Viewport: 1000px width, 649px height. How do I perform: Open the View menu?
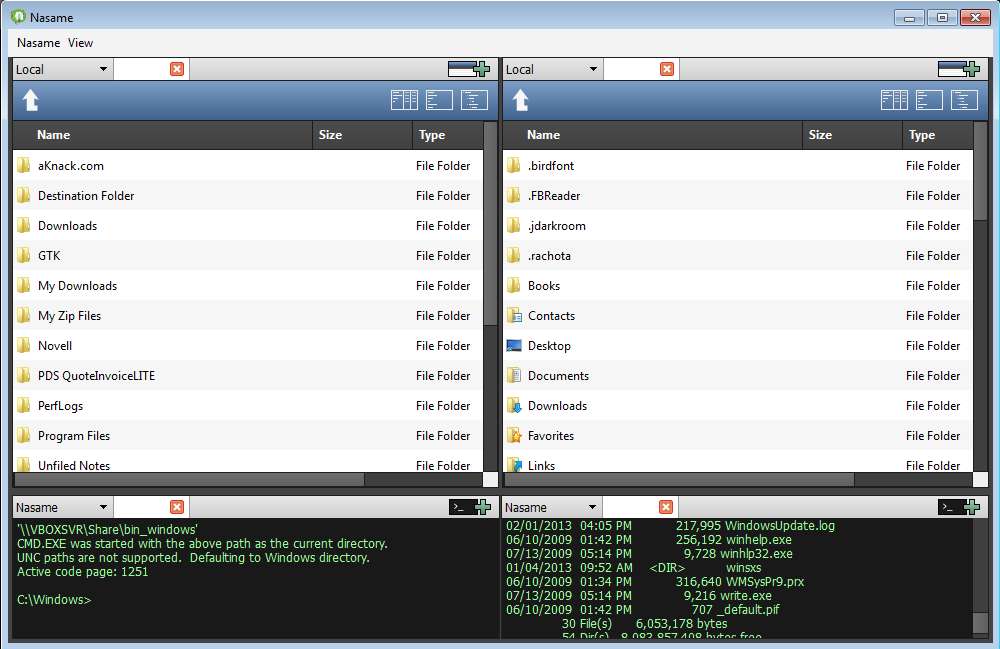pos(80,43)
